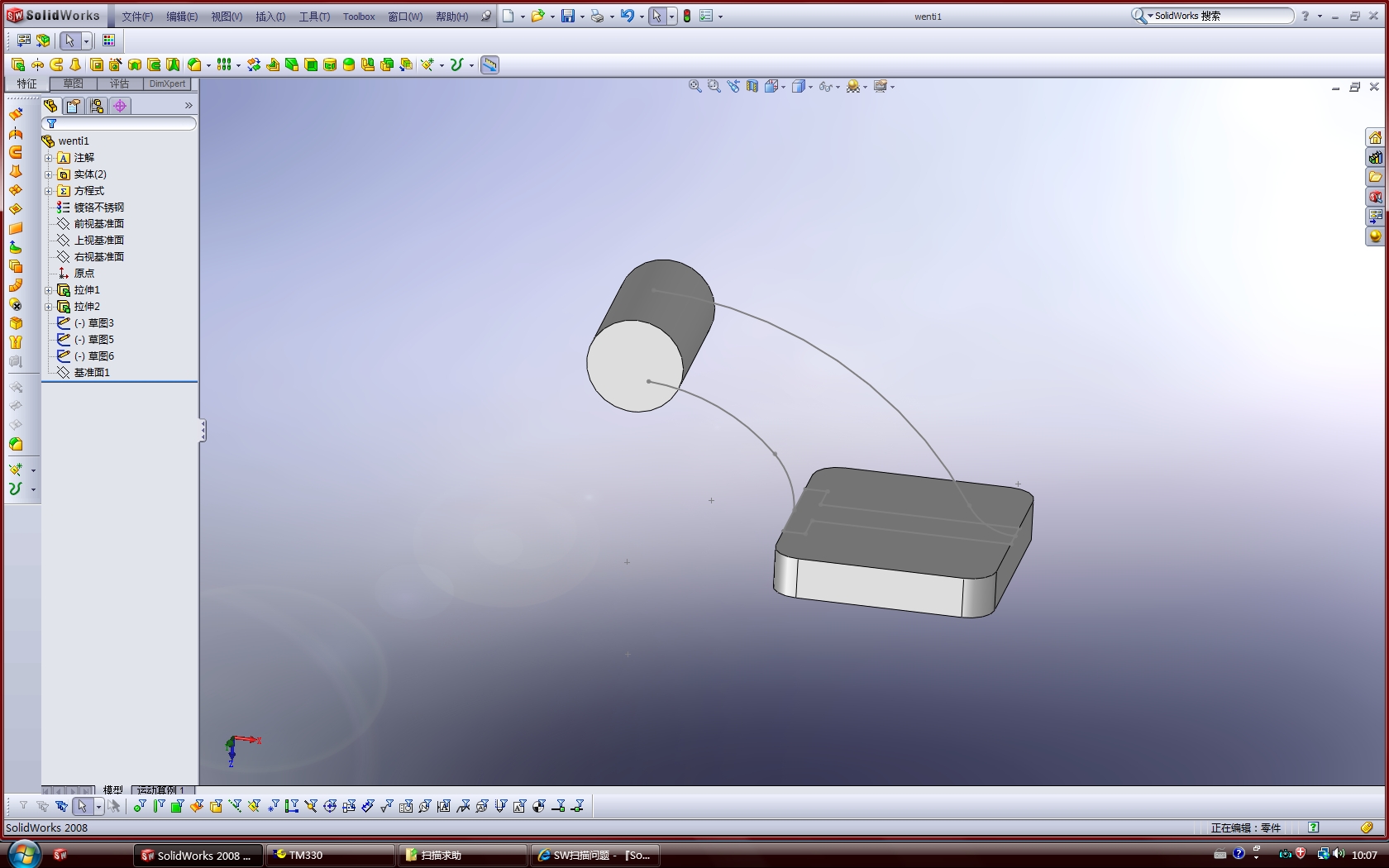
Task: Click the Undo arrow icon
Action: 628,16
